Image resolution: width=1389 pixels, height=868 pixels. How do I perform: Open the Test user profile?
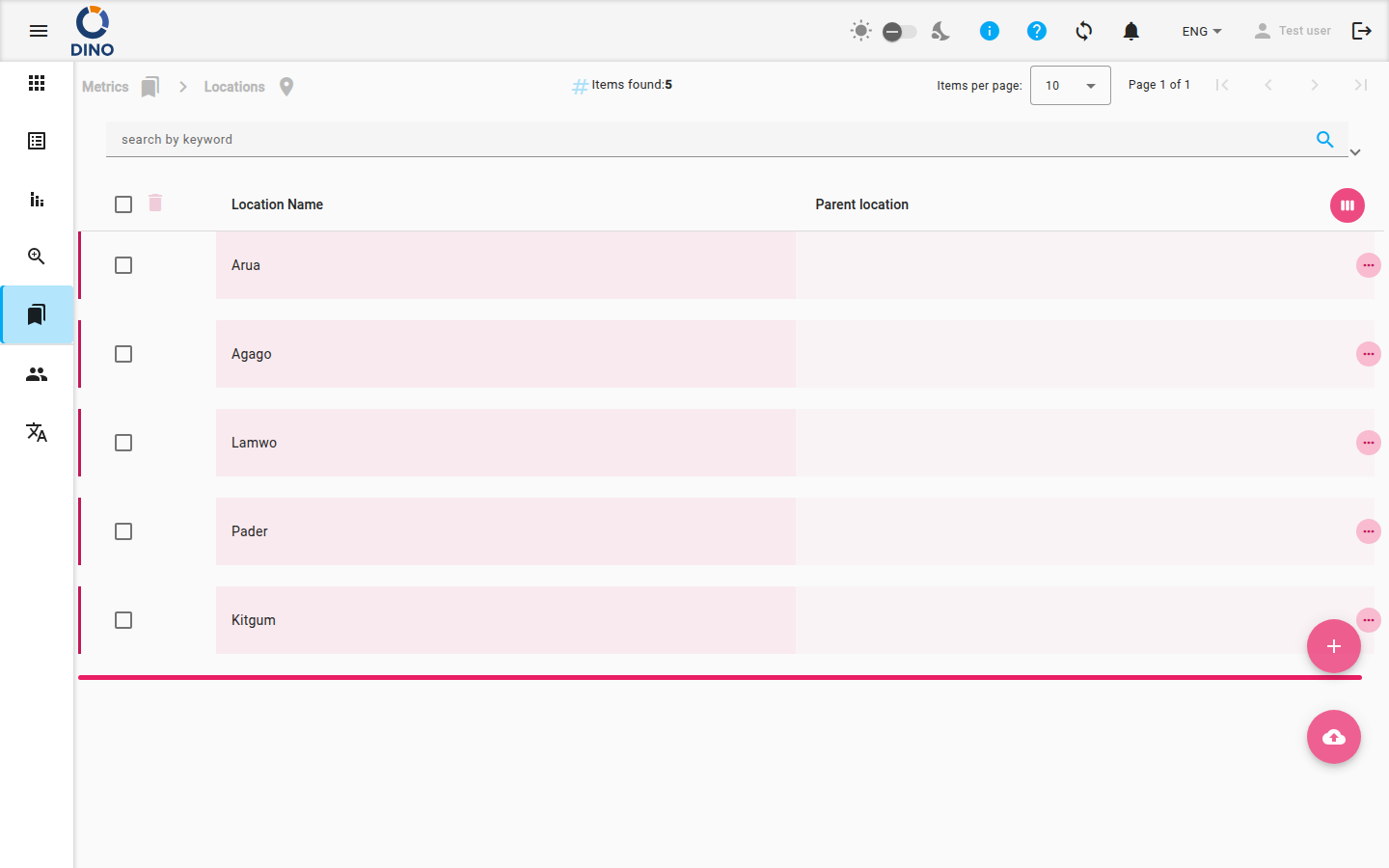click(1292, 31)
